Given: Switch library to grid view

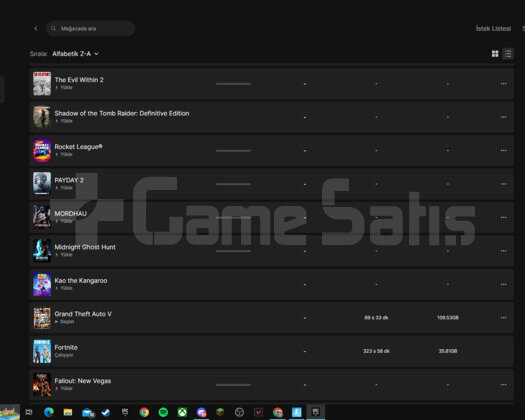Looking at the screenshot, I should click(x=495, y=54).
